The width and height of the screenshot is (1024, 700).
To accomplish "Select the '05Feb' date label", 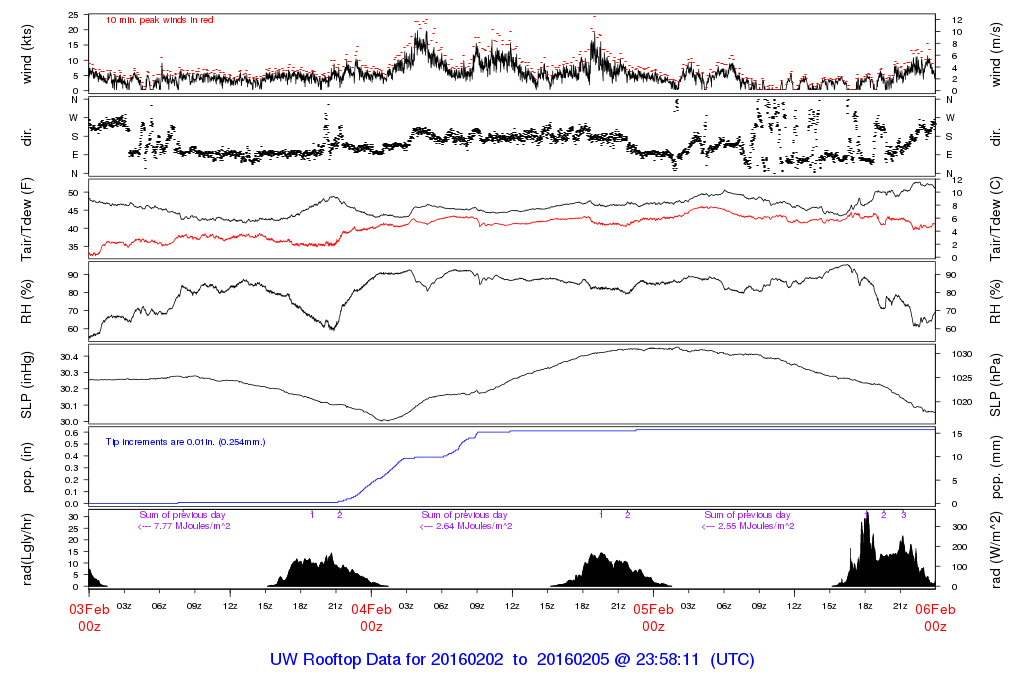I will pos(653,609).
